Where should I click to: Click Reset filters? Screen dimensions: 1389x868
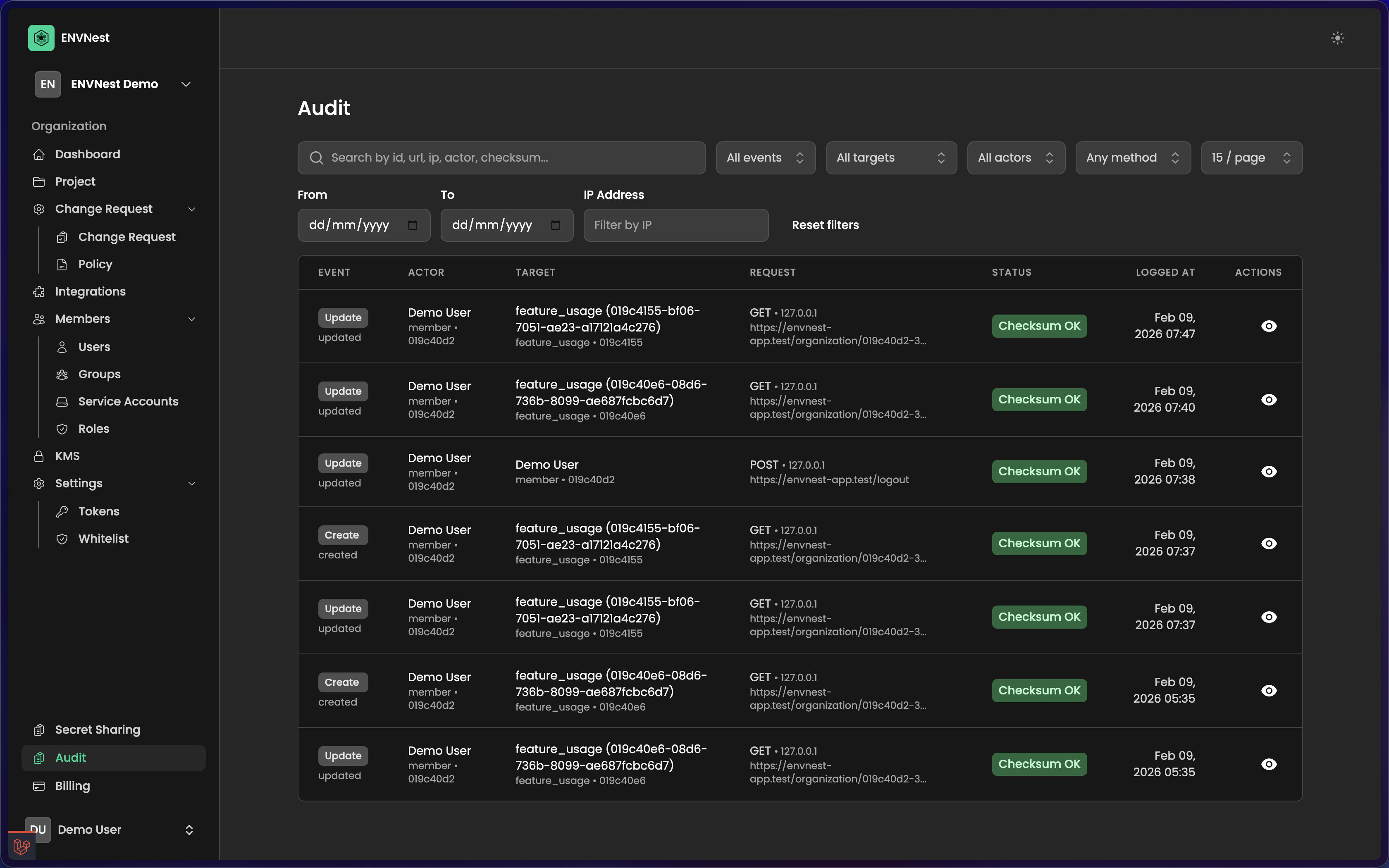[825, 224]
